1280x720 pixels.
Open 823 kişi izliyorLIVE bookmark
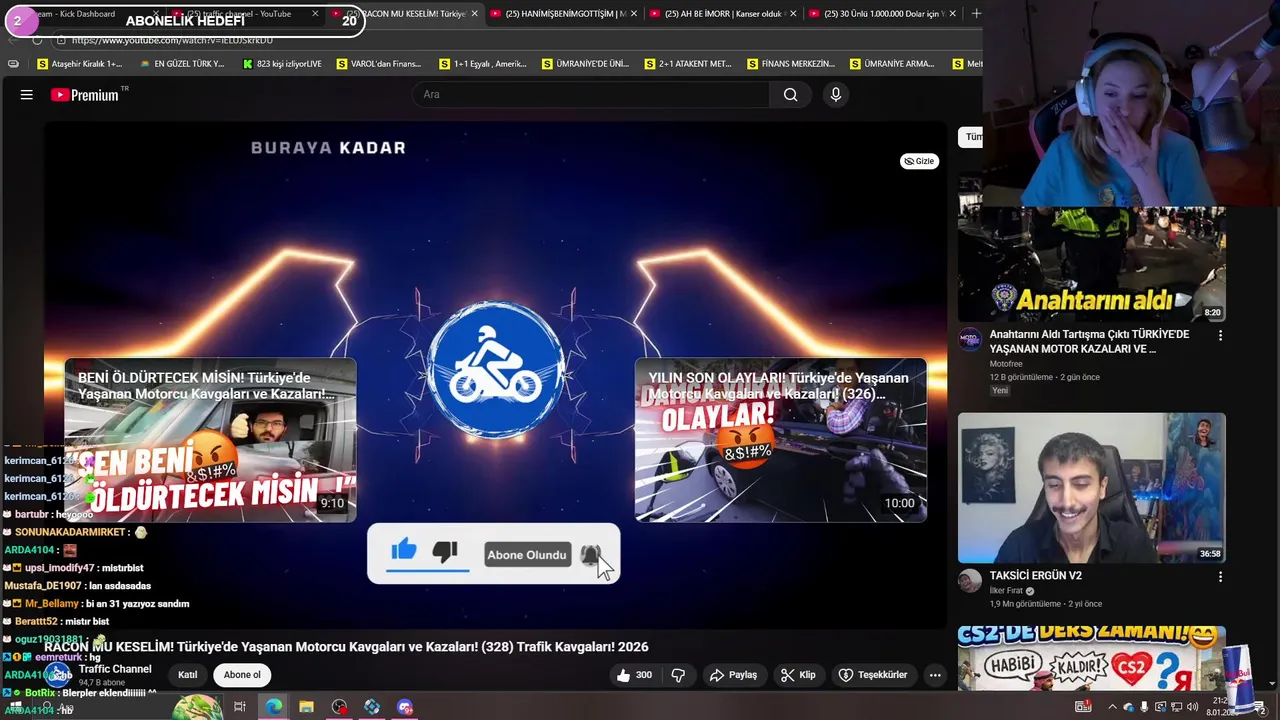coord(282,64)
